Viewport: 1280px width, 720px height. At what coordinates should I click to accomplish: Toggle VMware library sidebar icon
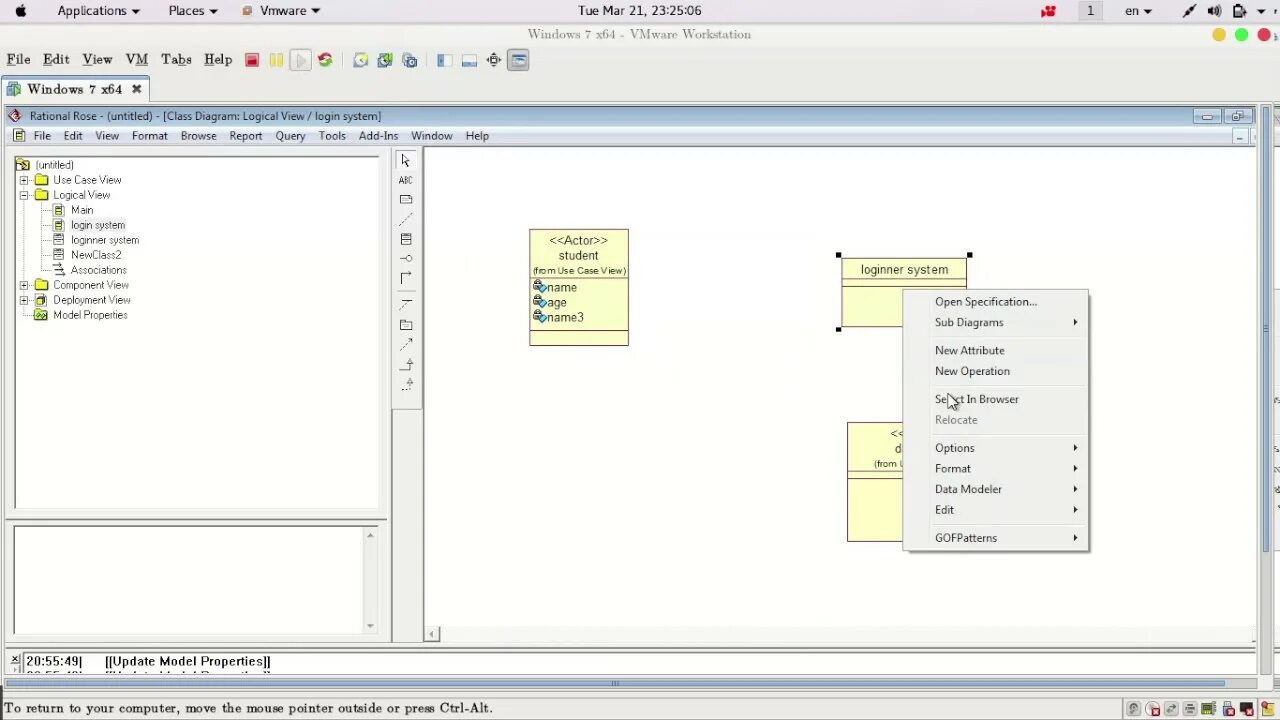pos(444,60)
